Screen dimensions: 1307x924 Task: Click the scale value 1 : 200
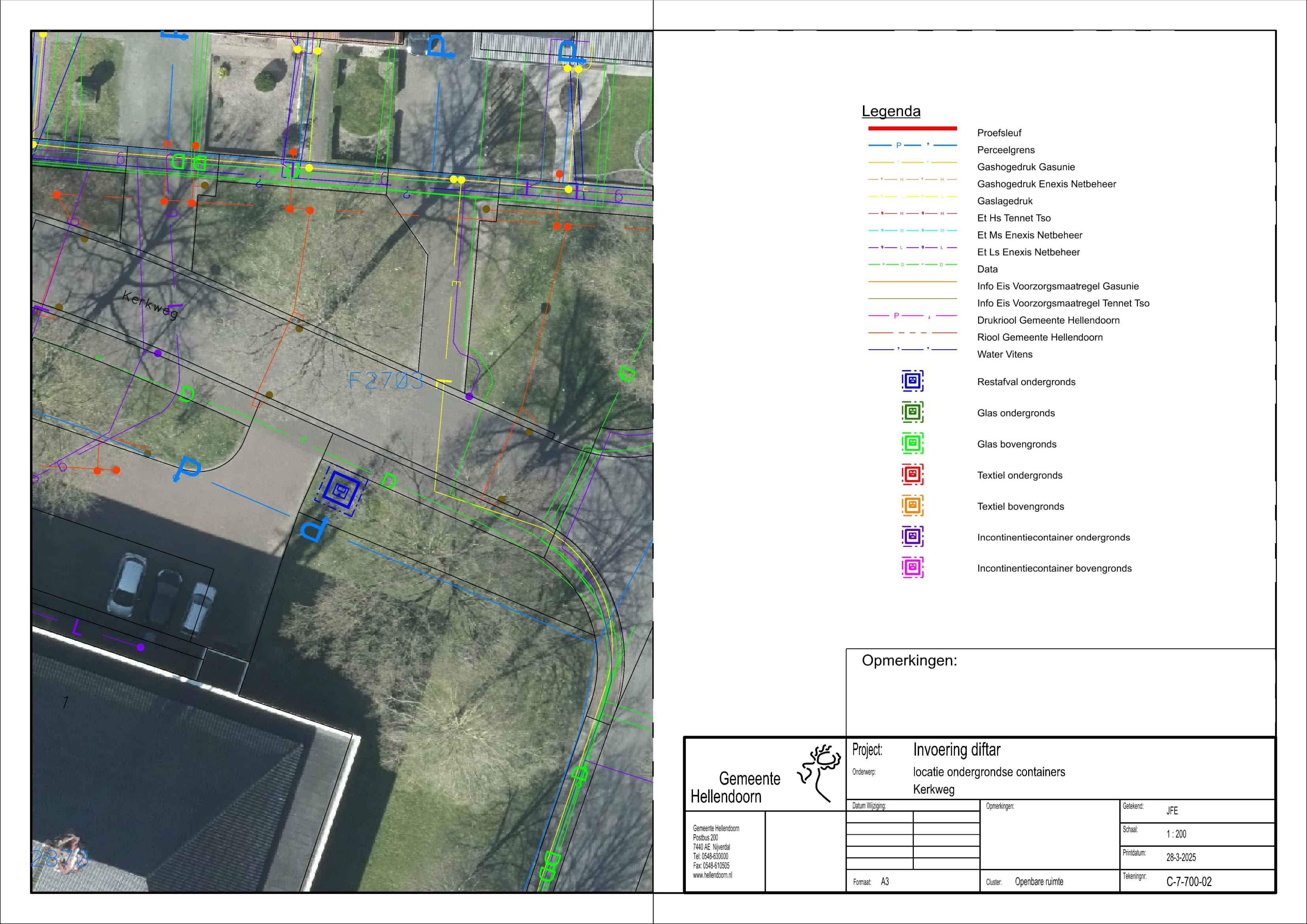pos(1176,834)
